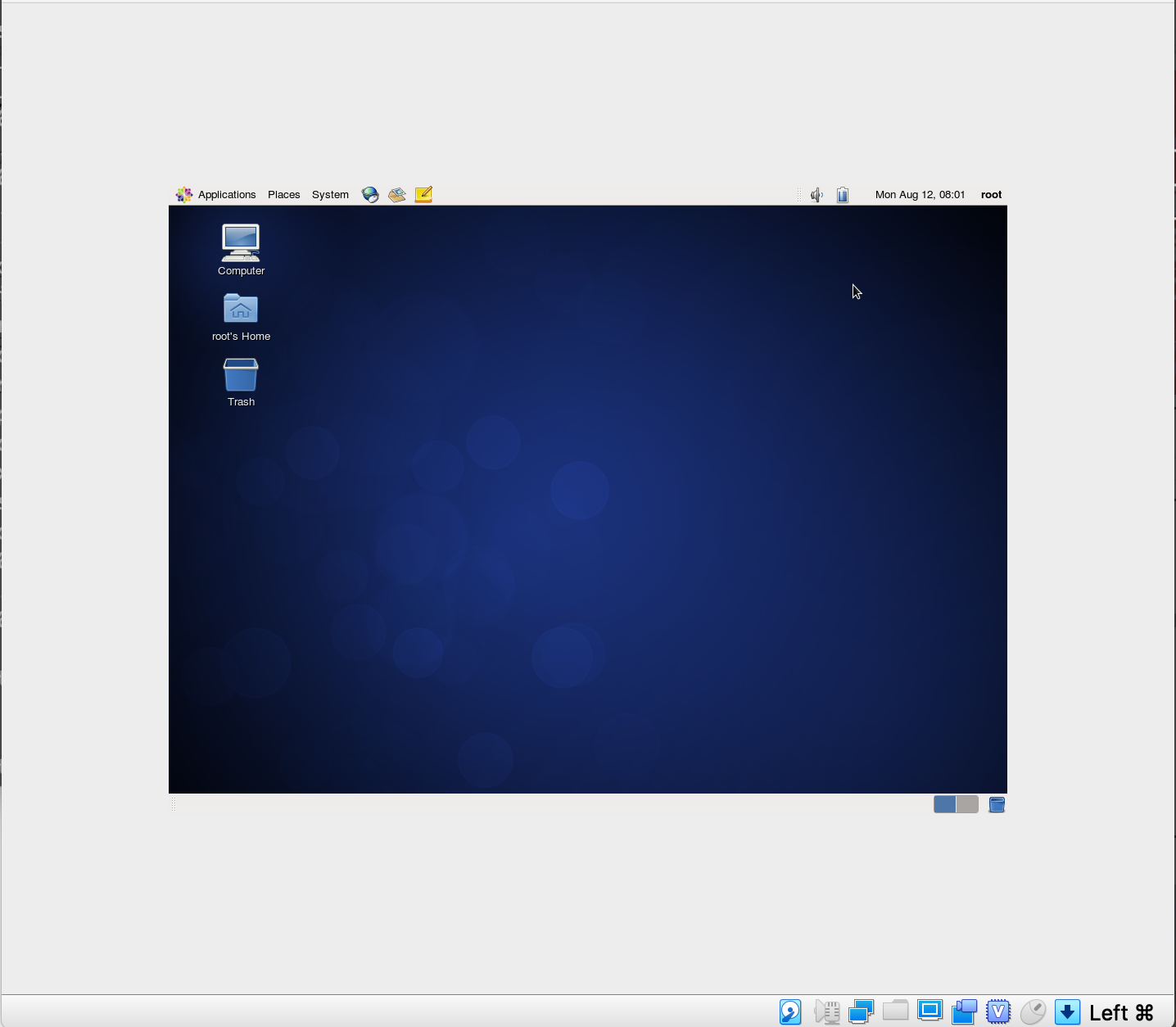This screenshot has width=1176, height=1027.
Task: Open the System menu
Action: pyautogui.click(x=330, y=195)
